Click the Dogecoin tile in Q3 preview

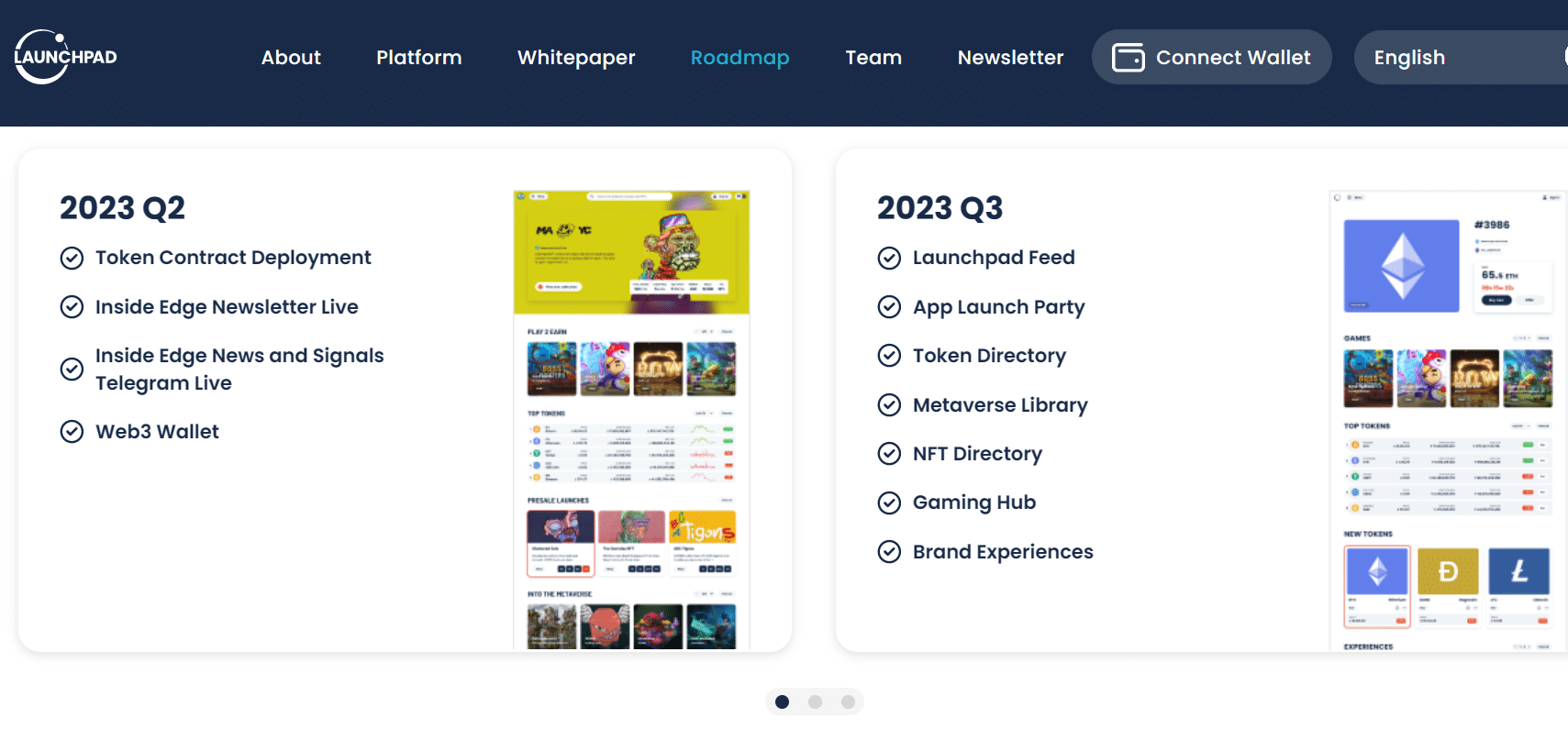click(1448, 587)
